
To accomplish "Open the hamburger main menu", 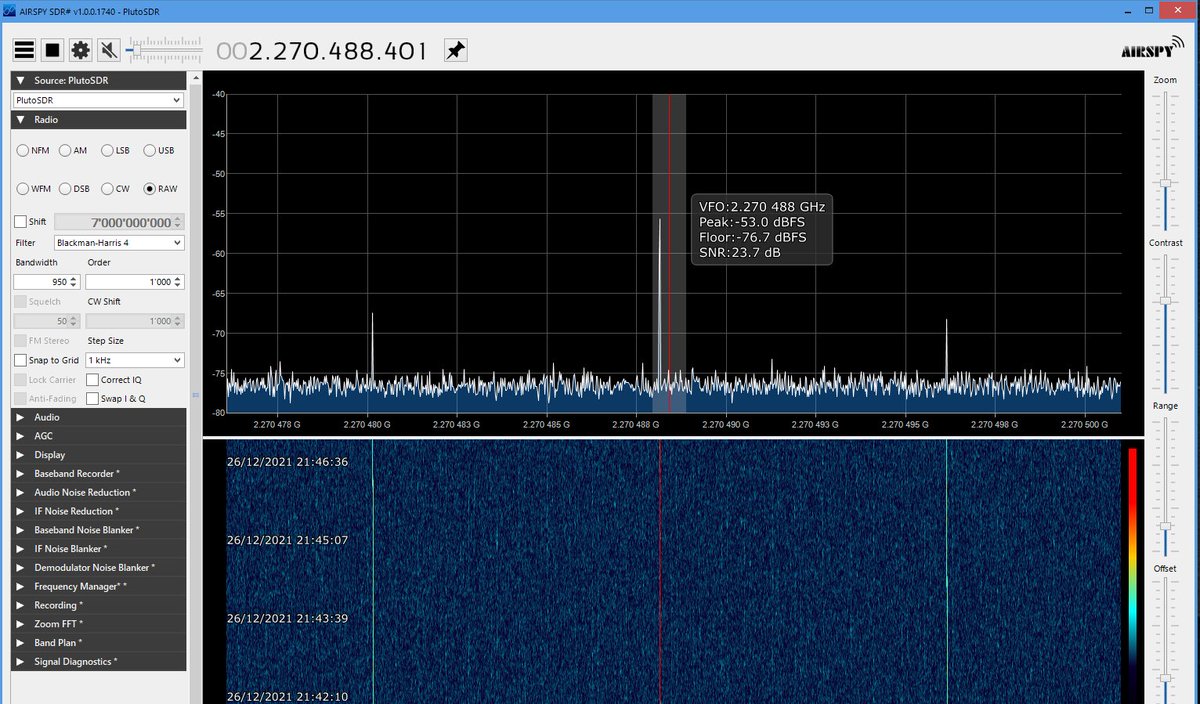I will click(x=25, y=50).
